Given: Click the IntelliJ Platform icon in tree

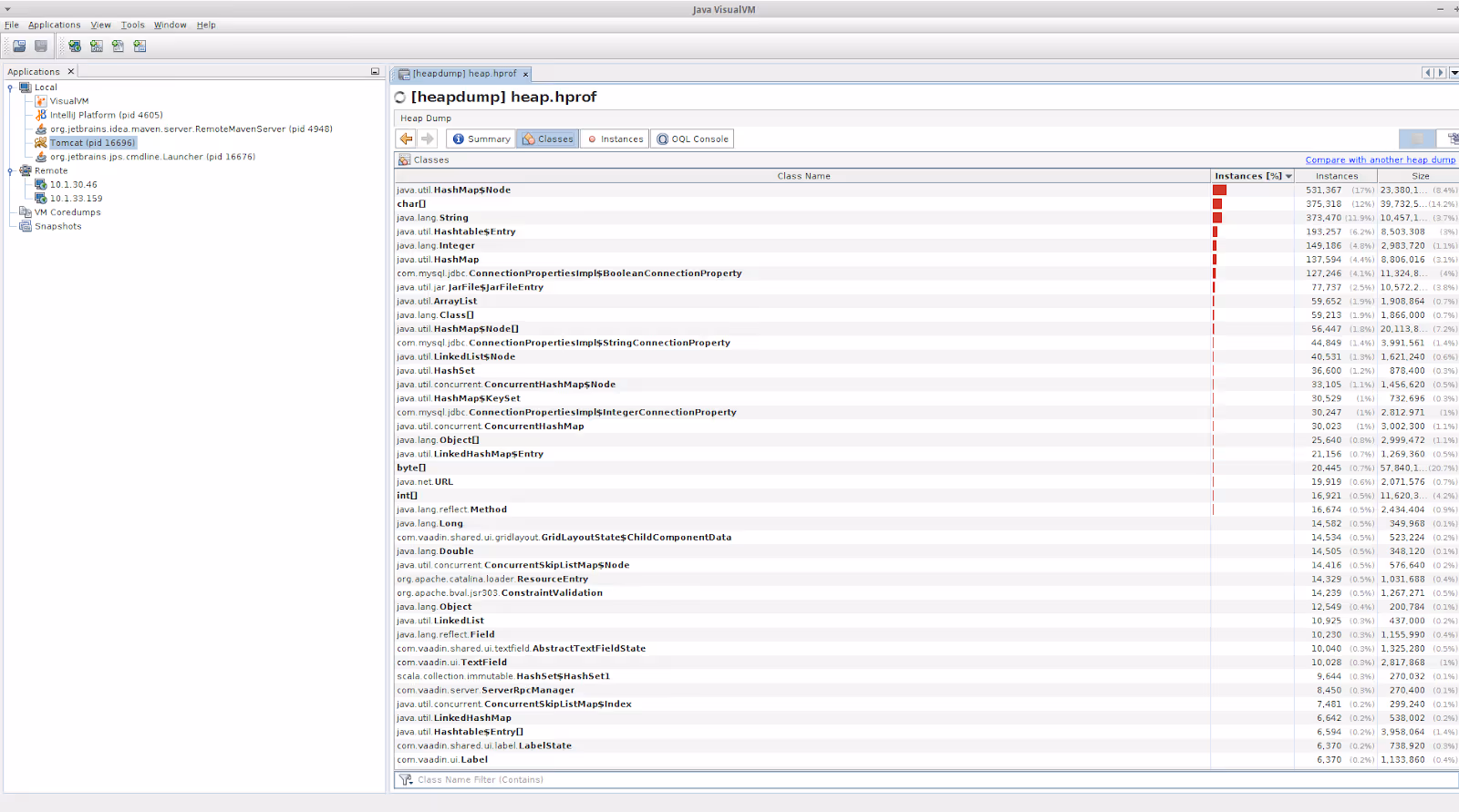Looking at the screenshot, I should pyautogui.click(x=41, y=115).
